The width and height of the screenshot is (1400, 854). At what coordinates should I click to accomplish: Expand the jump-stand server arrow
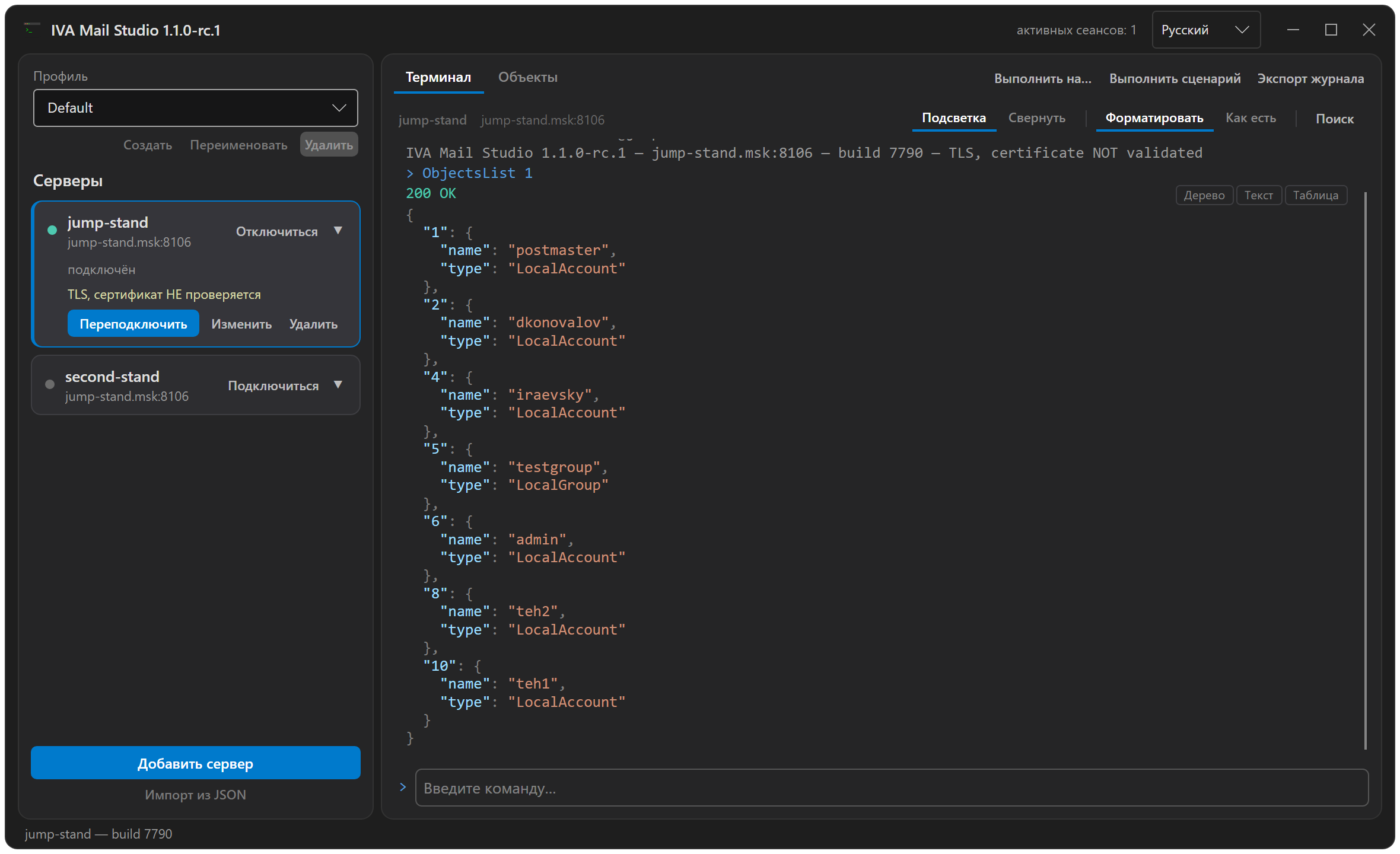coord(338,231)
